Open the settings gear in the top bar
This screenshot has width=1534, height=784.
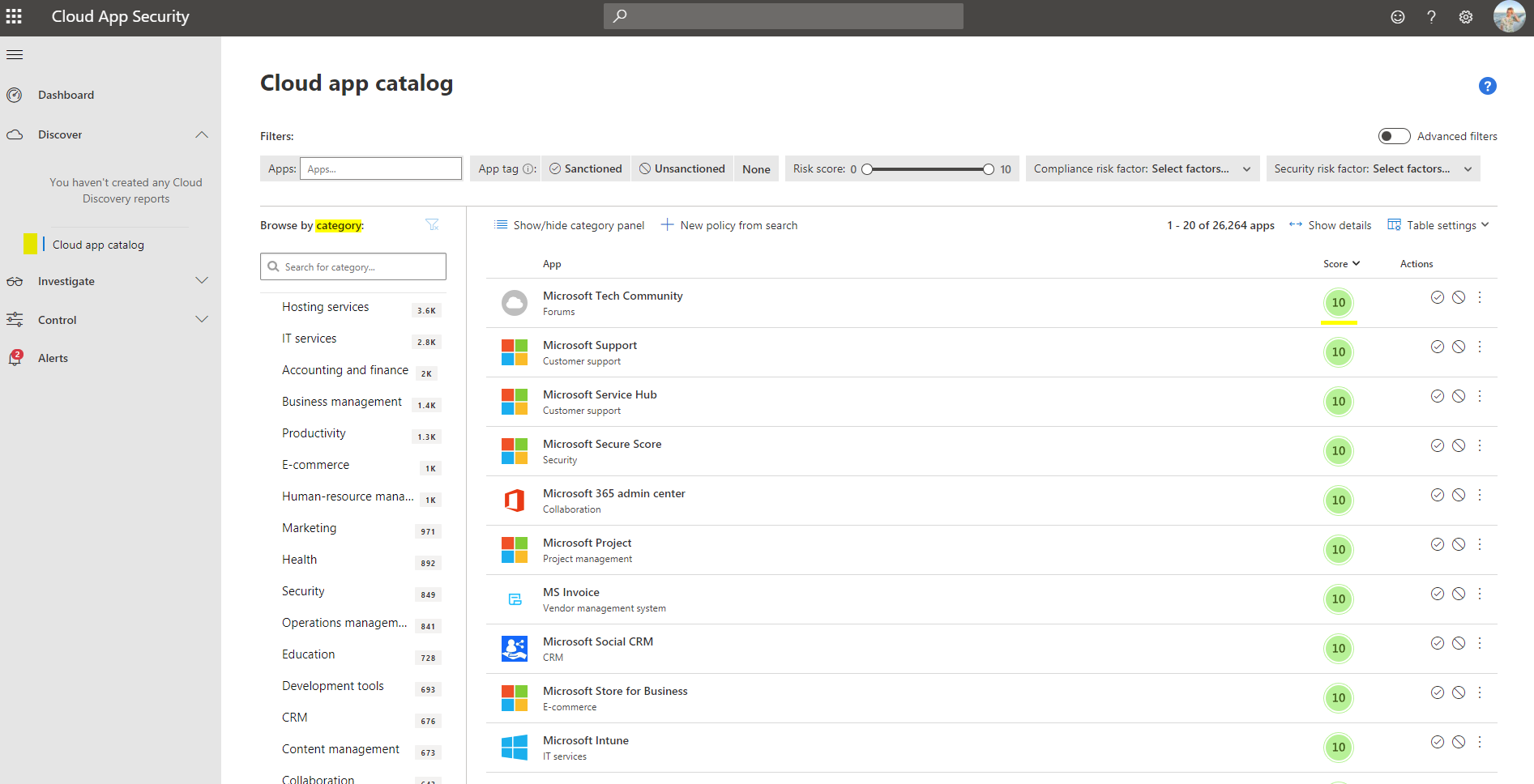(x=1465, y=16)
